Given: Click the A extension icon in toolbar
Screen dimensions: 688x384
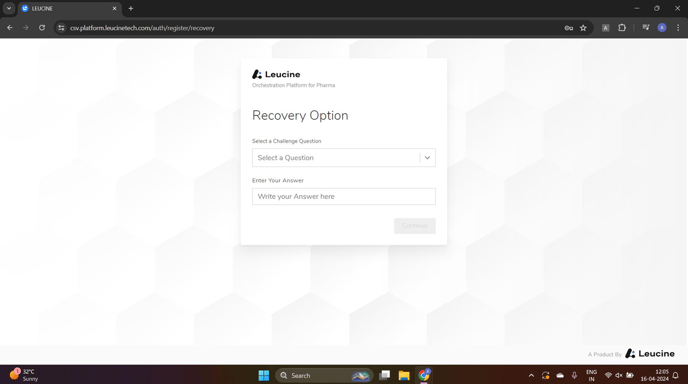Looking at the screenshot, I should [606, 28].
